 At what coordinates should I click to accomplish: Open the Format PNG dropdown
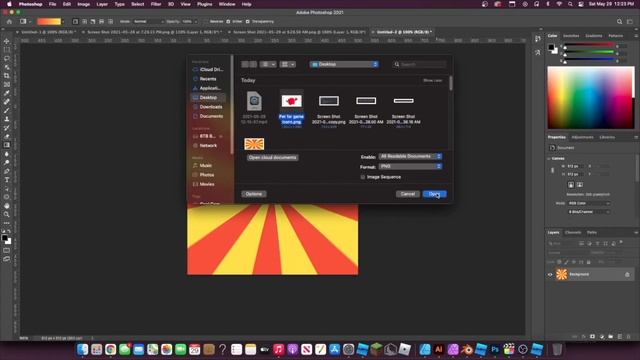click(x=410, y=166)
